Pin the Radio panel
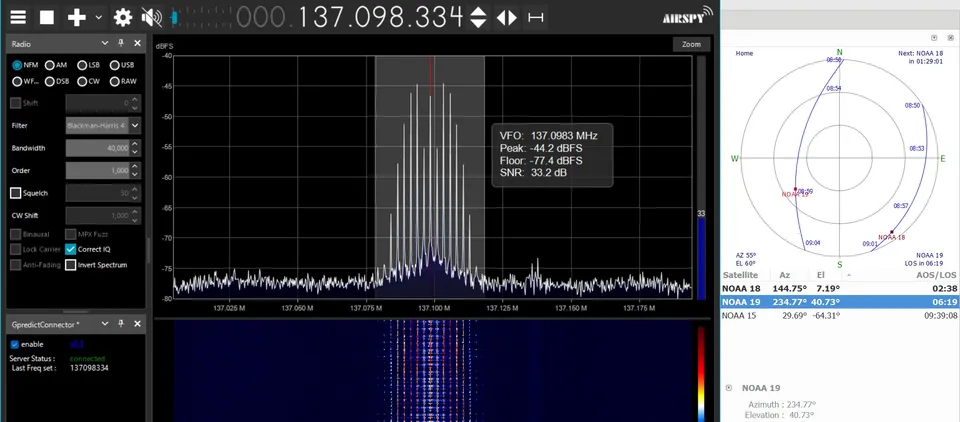The image size is (960, 422). [120, 43]
